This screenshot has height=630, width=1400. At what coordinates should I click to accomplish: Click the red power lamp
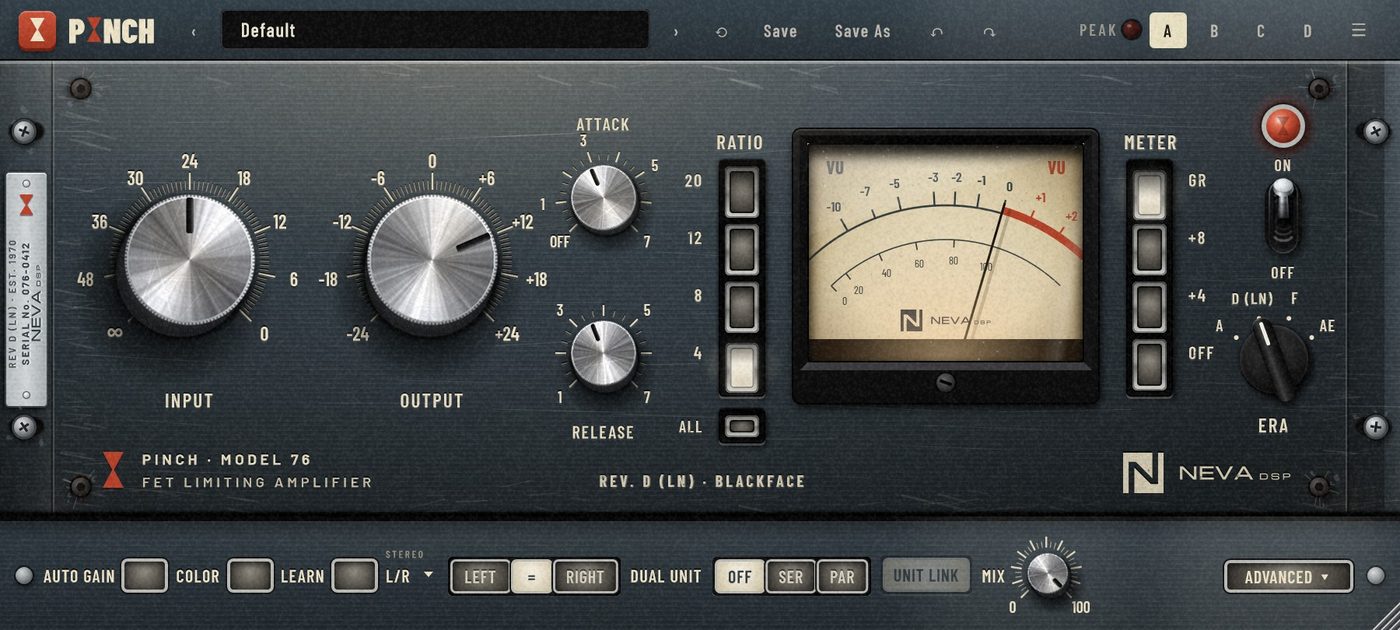1283,127
